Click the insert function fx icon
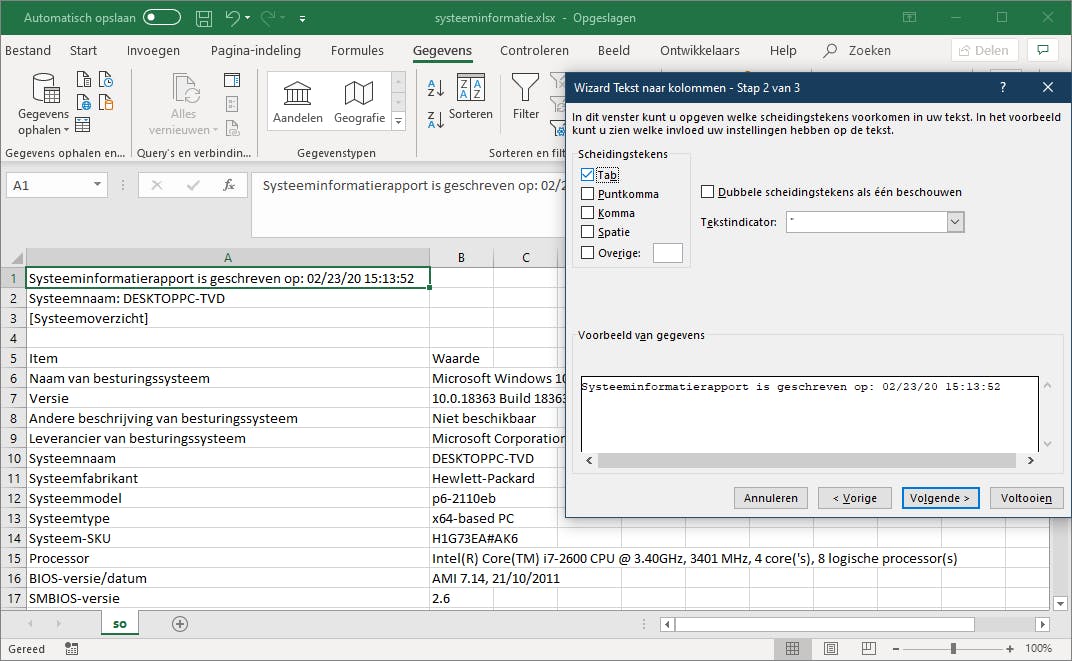The height and width of the screenshot is (661, 1072). coord(229,185)
